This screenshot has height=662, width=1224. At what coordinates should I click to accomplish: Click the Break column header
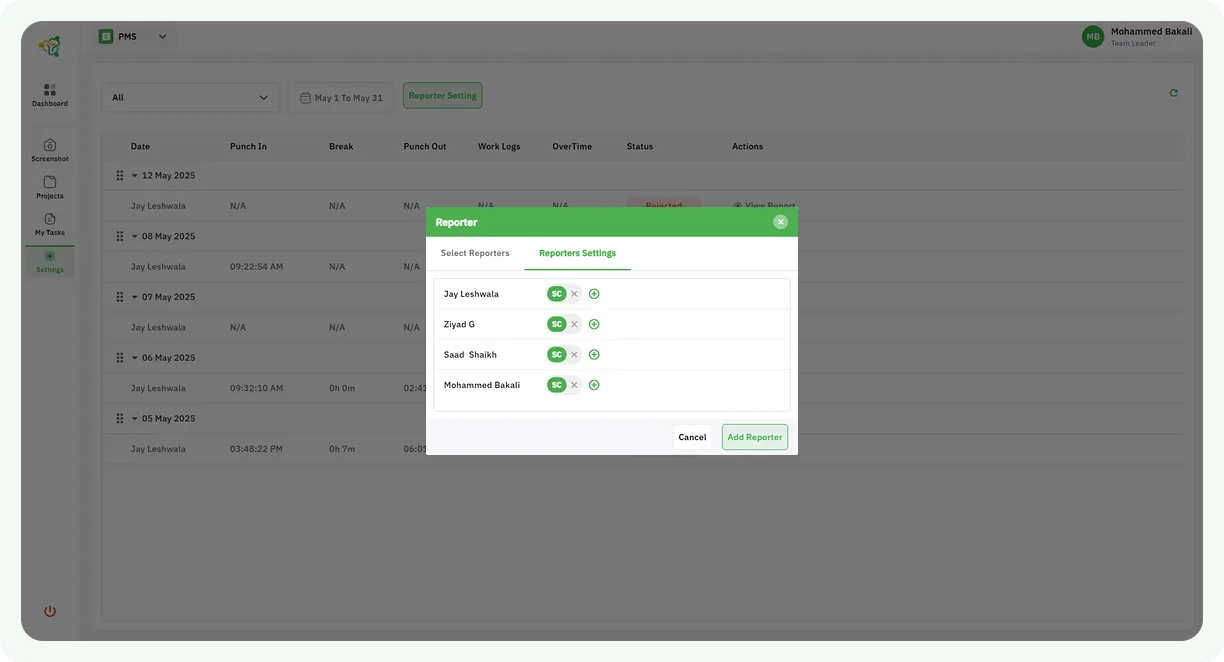coord(341,147)
